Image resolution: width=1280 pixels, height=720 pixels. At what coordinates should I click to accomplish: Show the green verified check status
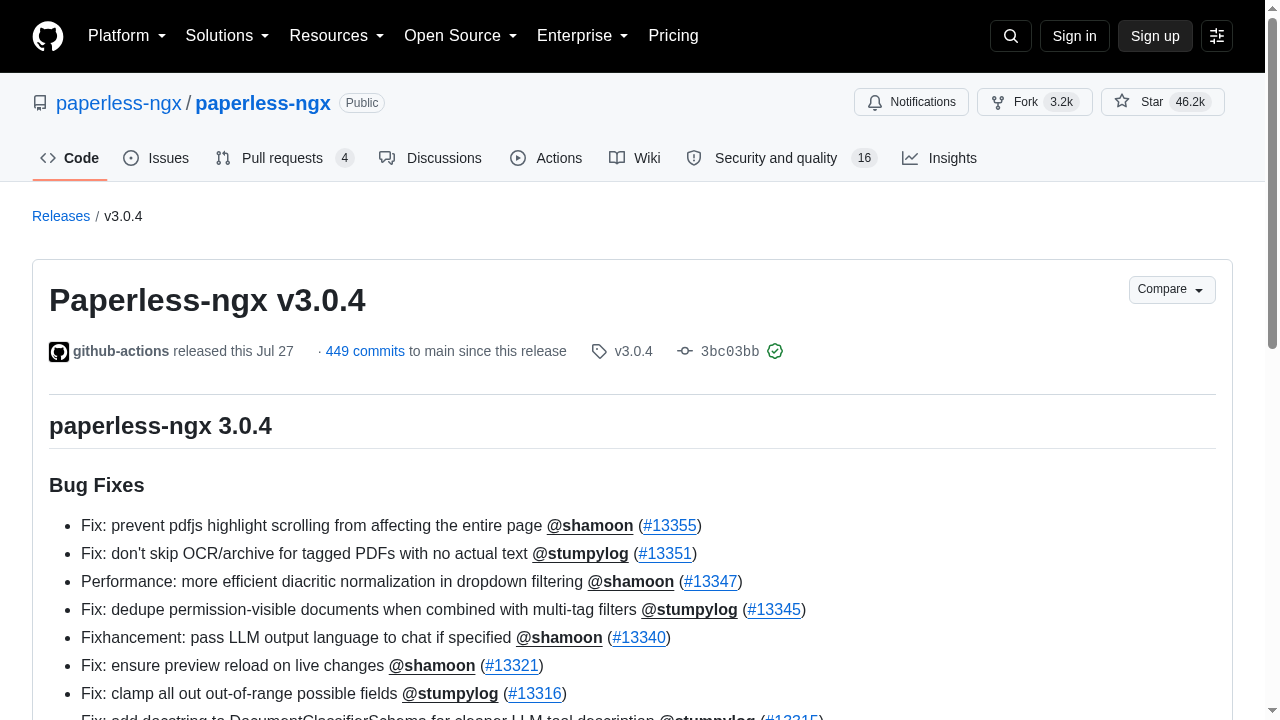pos(775,351)
